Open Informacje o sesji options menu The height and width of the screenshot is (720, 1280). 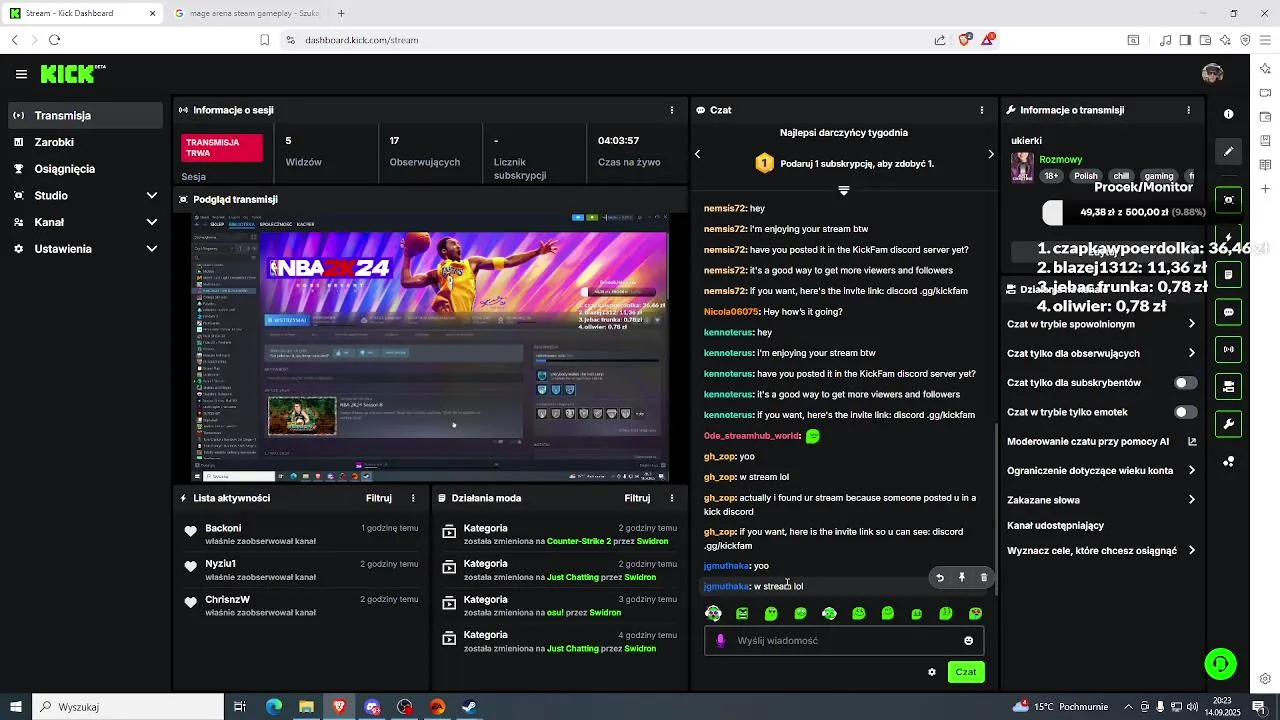click(x=672, y=110)
